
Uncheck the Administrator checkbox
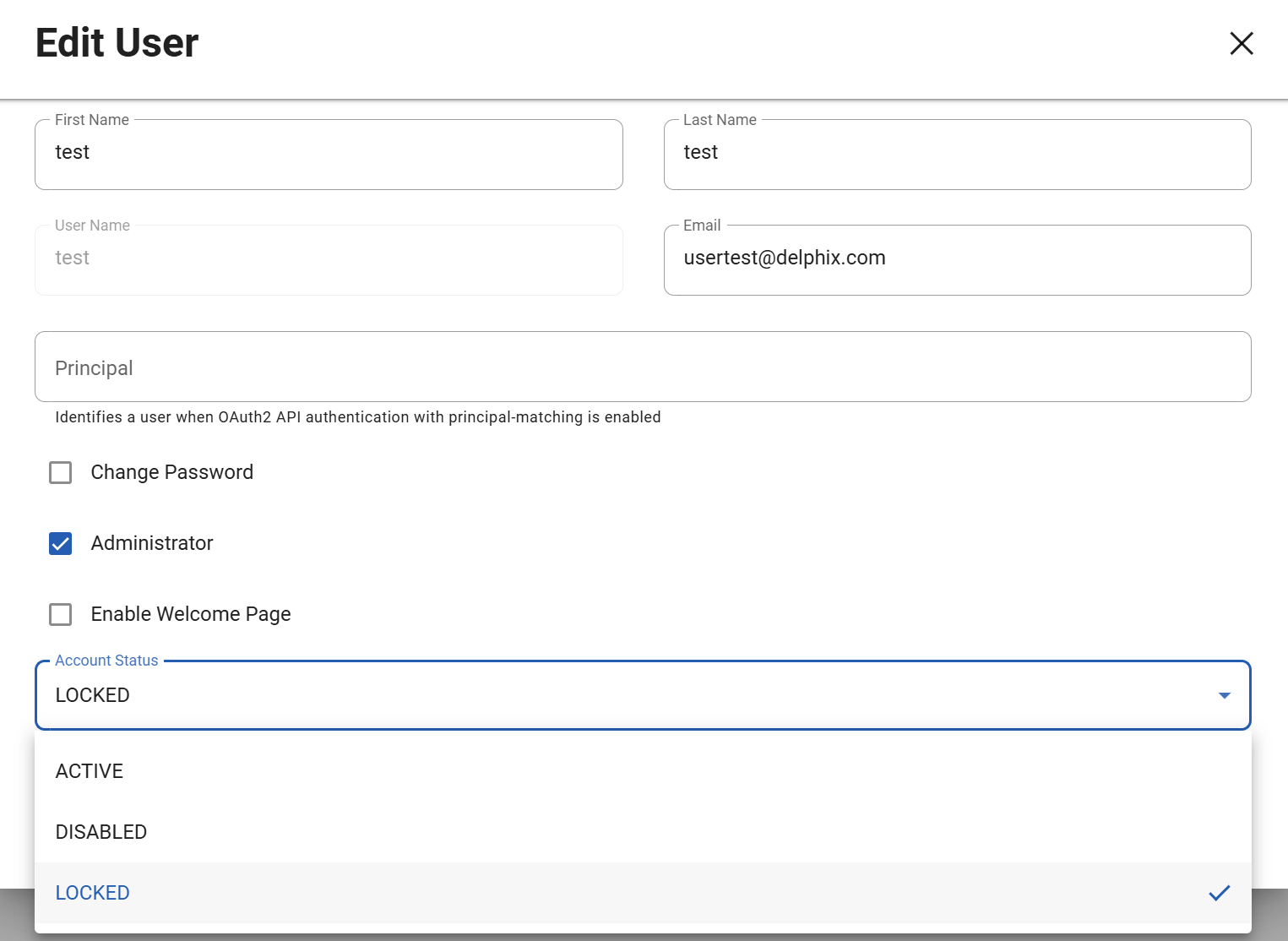click(x=61, y=543)
